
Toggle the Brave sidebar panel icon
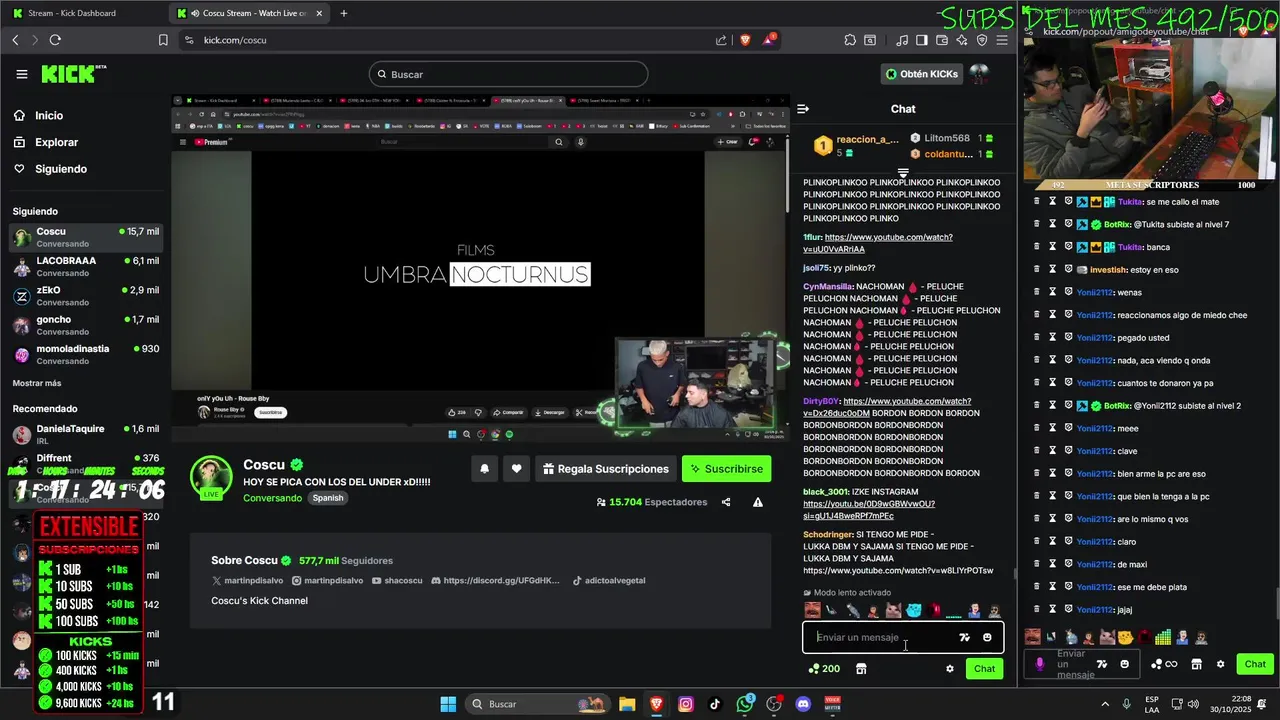tap(922, 40)
